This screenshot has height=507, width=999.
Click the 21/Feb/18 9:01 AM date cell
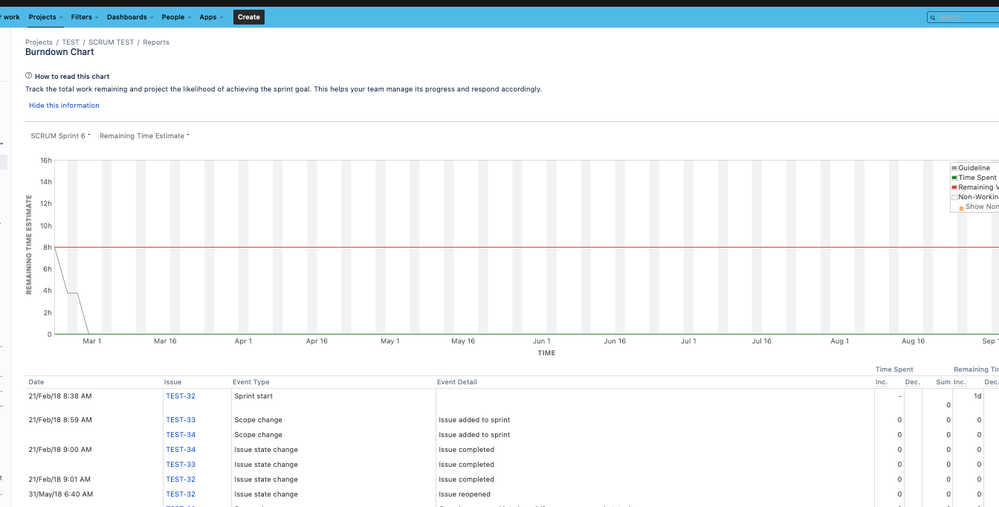(x=59, y=479)
